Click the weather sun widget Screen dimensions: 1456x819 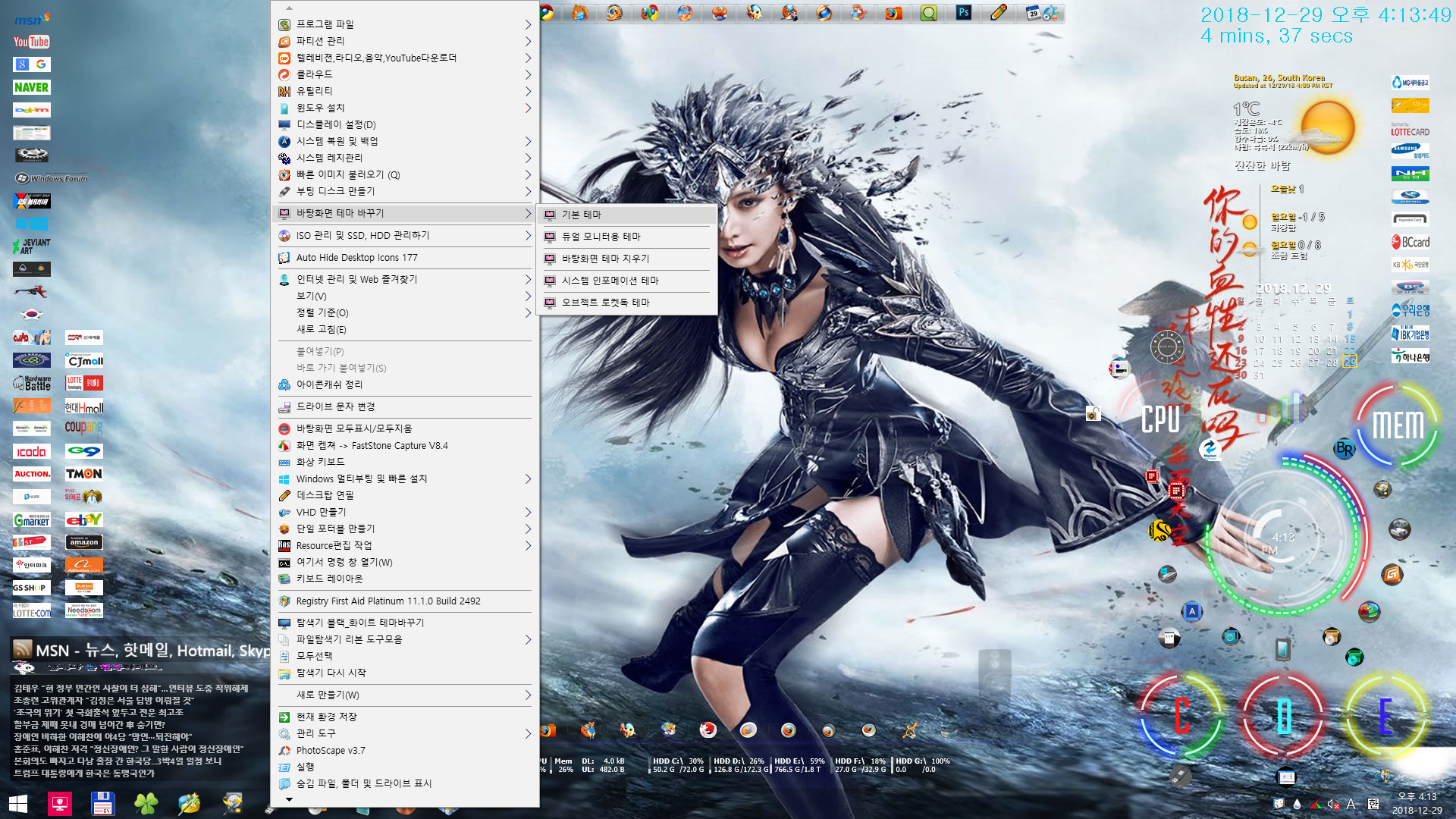tap(1327, 127)
